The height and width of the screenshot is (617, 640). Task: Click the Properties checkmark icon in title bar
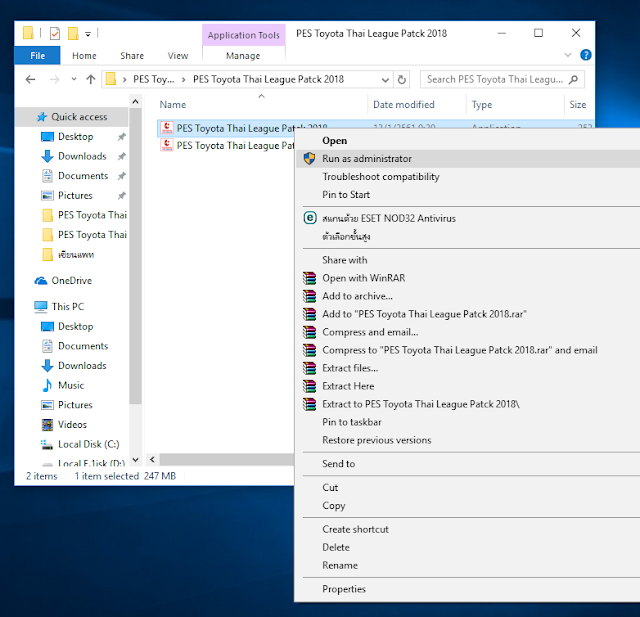pos(55,33)
